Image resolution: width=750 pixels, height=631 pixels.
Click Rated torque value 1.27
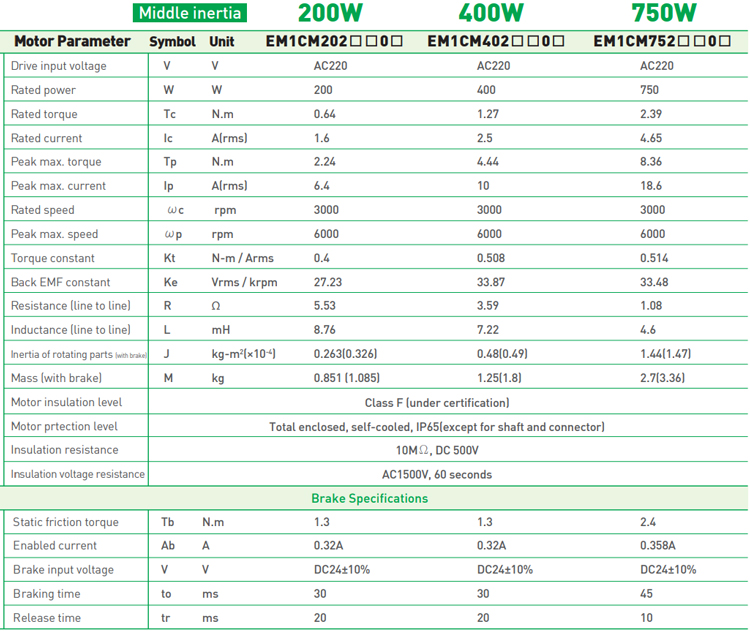click(488, 114)
